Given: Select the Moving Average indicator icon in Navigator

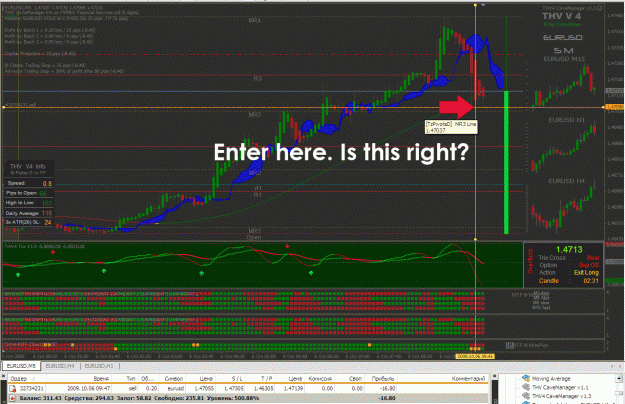Looking at the screenshot, I should (x=526, y=378).
